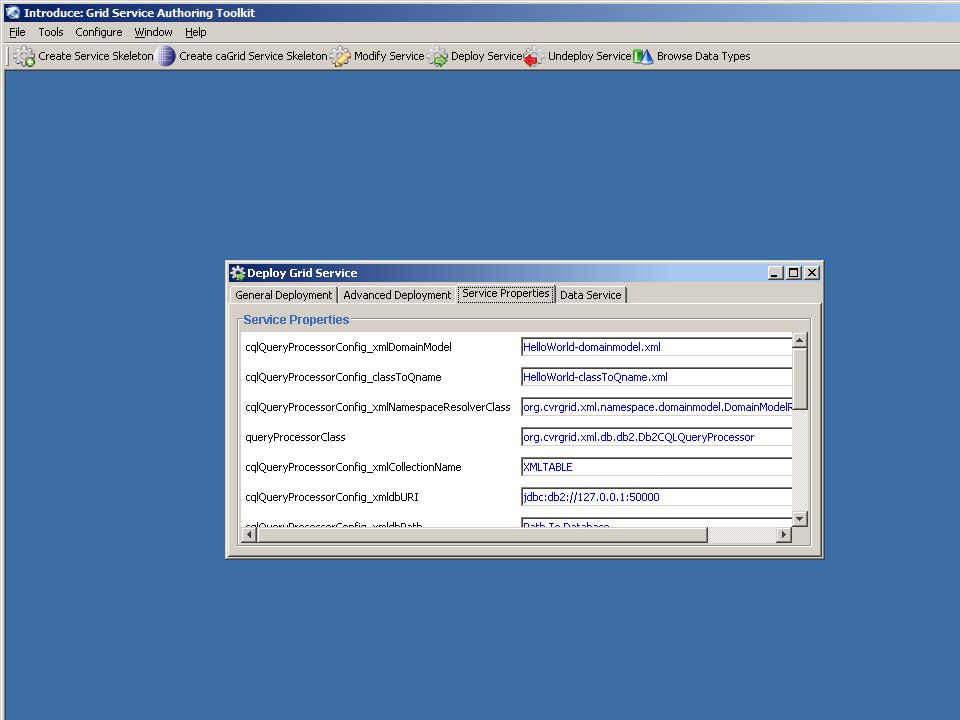Click the horizontal scrollbar right arrow
Image resolution: width=960 pixels, height=720 pixels.
pyautogui.click(x=784, y=534)
